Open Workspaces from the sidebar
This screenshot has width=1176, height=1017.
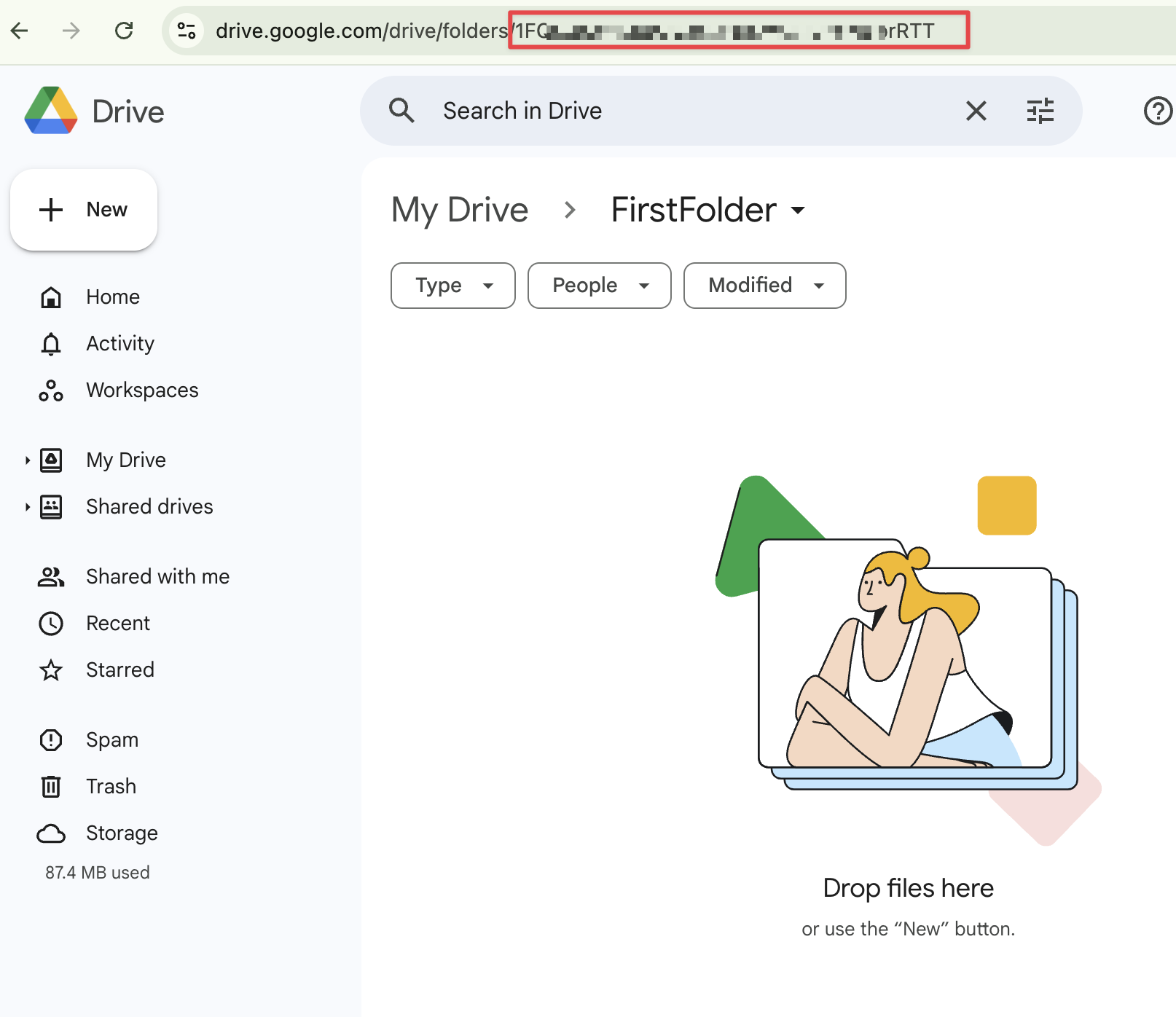pyautogui.click(x=141, y=390)
